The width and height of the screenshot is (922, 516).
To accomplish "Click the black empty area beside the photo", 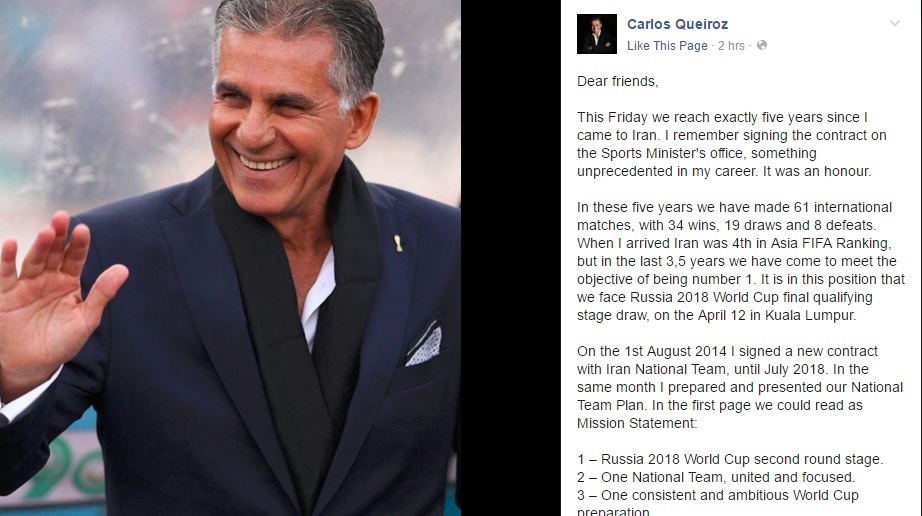I will pyautogui.click(x=510, y=258).
